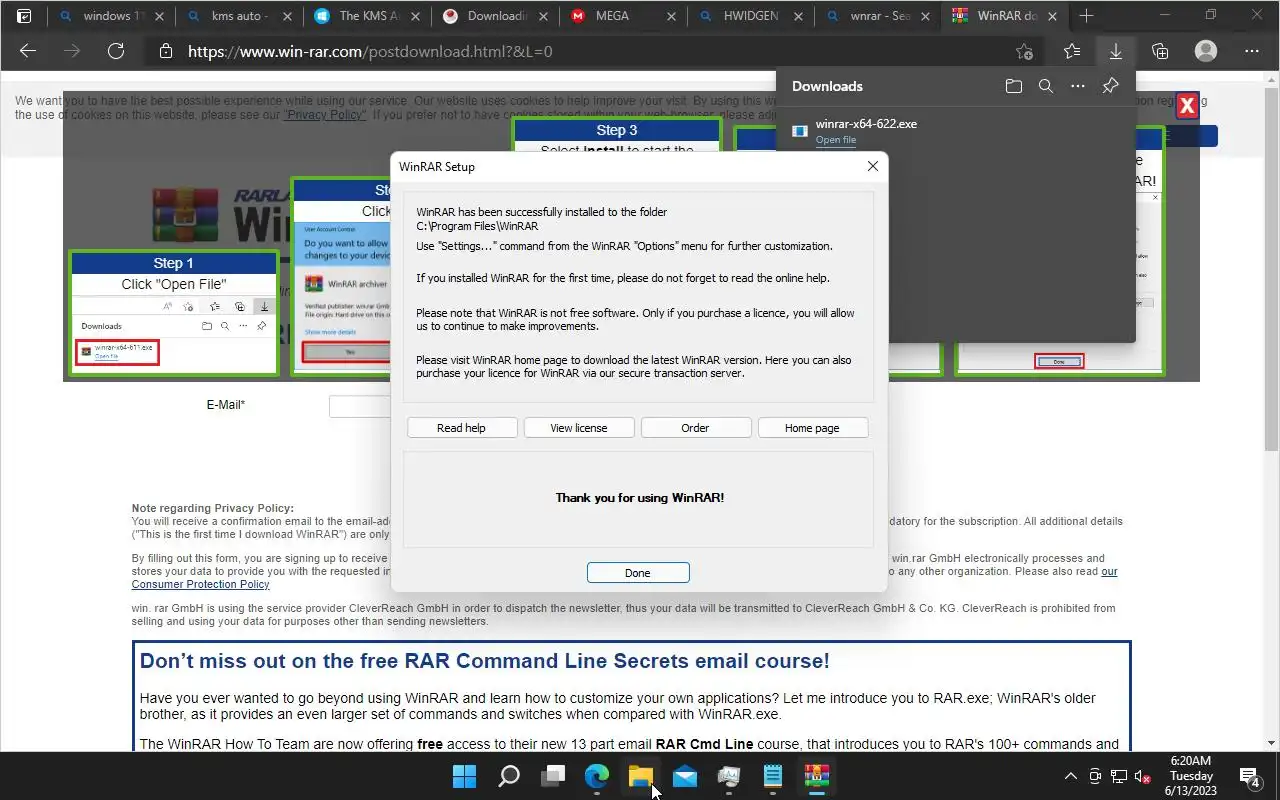Click the View license button

pyautogui.click(x=579, y=428)
